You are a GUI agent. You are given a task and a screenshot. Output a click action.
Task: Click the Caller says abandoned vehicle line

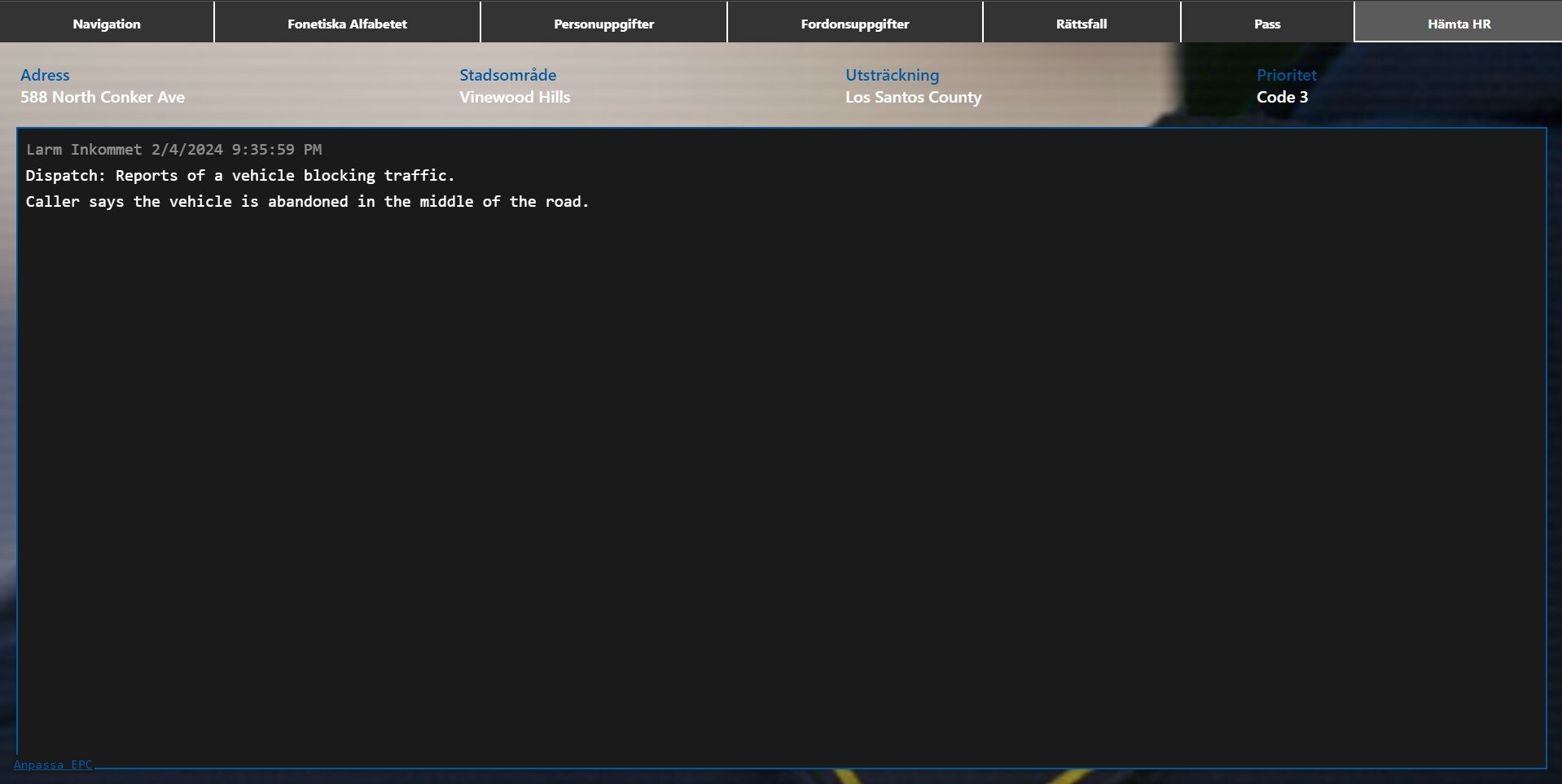307,202
